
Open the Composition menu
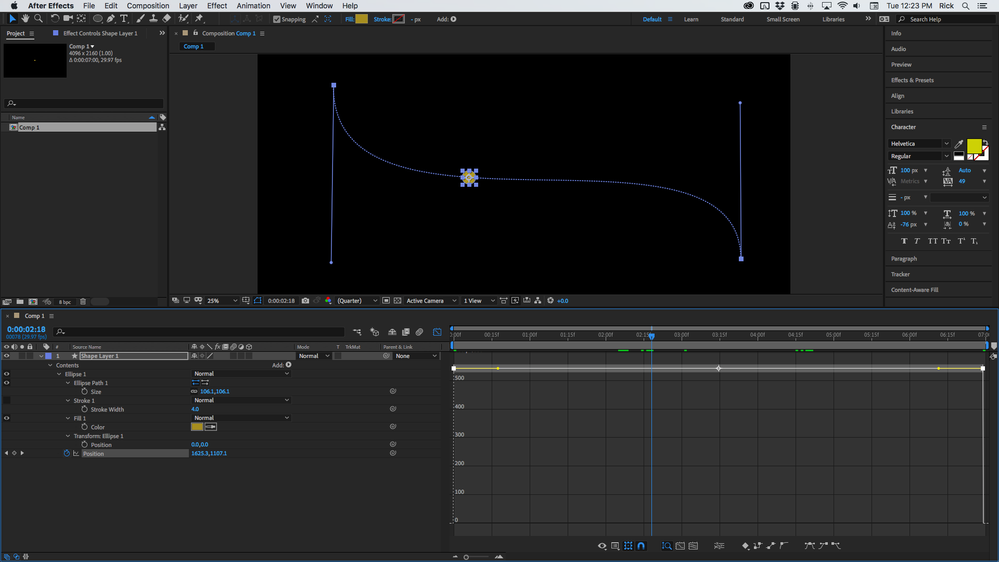point(148,6)
